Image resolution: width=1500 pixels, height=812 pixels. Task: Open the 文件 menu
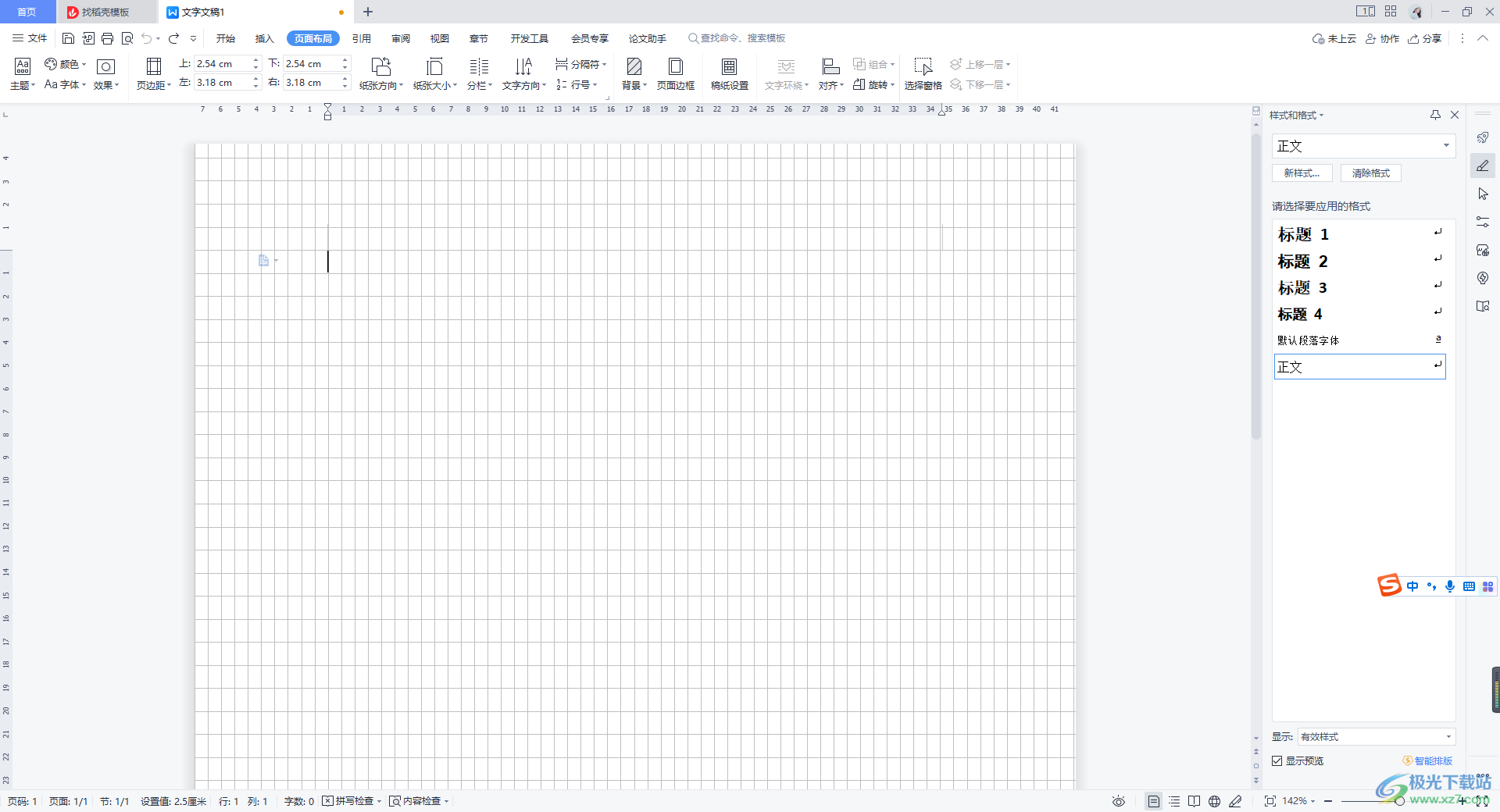(x=30, y=38)
